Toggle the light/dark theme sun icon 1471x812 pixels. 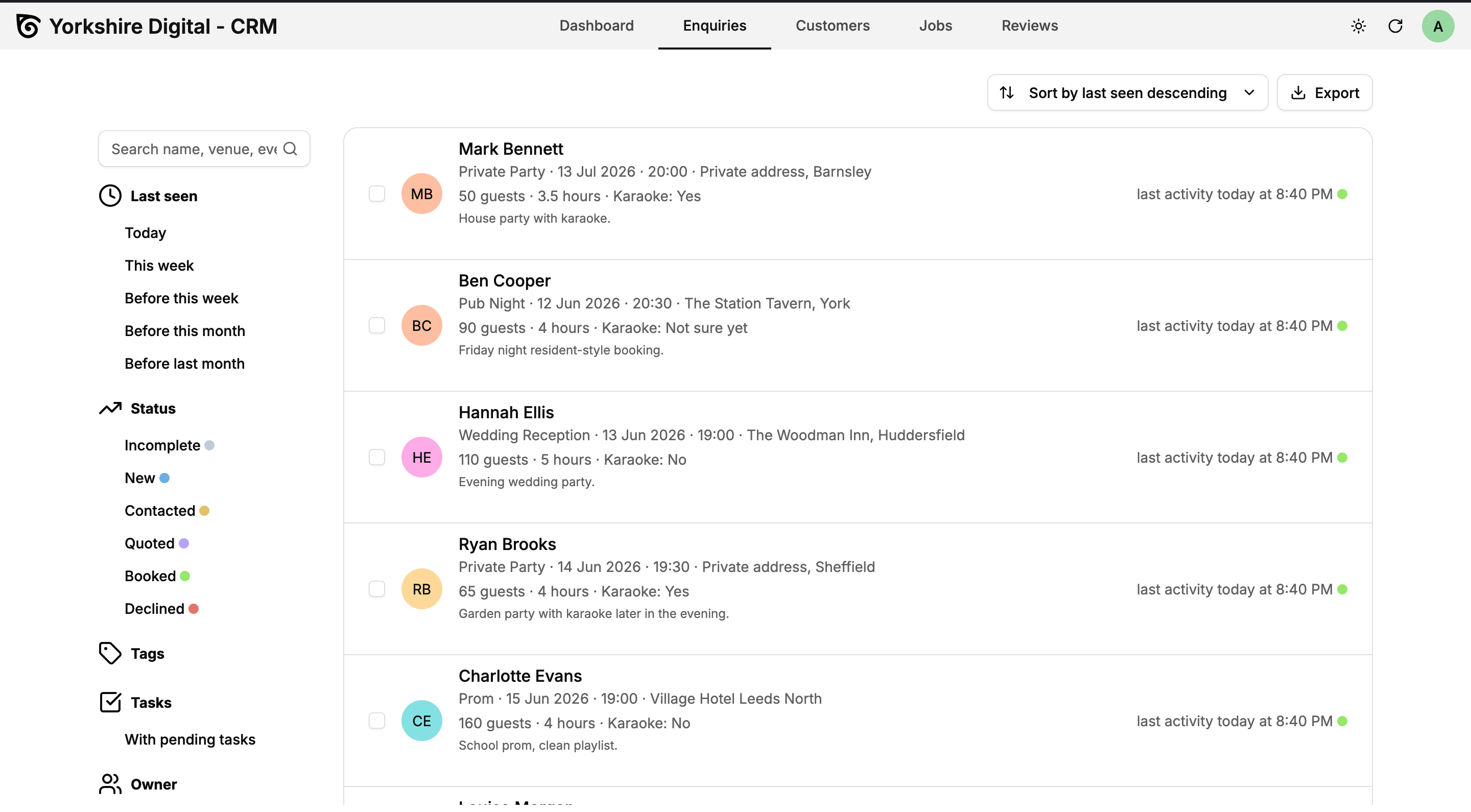[1359, 26]
